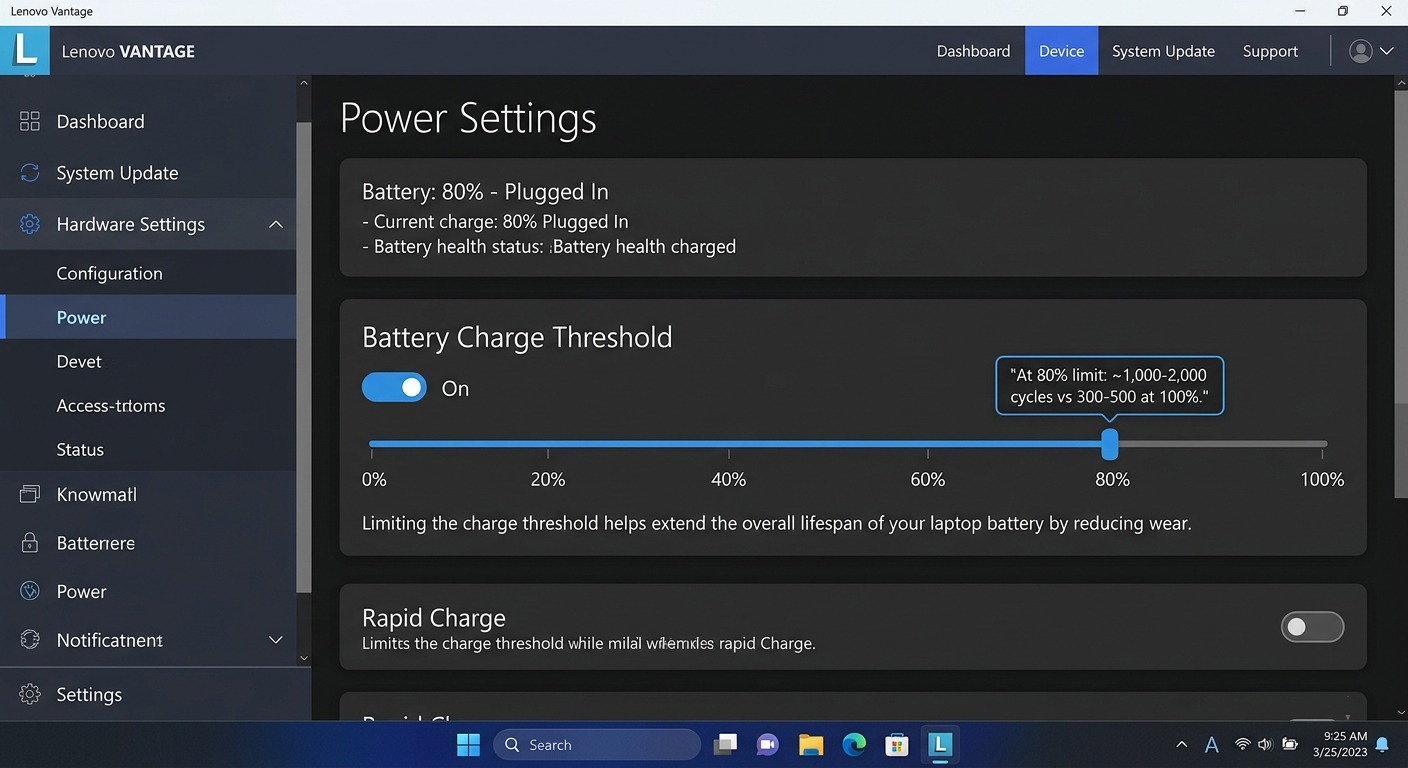Open the Support tab

click(x=1270, y=51)
